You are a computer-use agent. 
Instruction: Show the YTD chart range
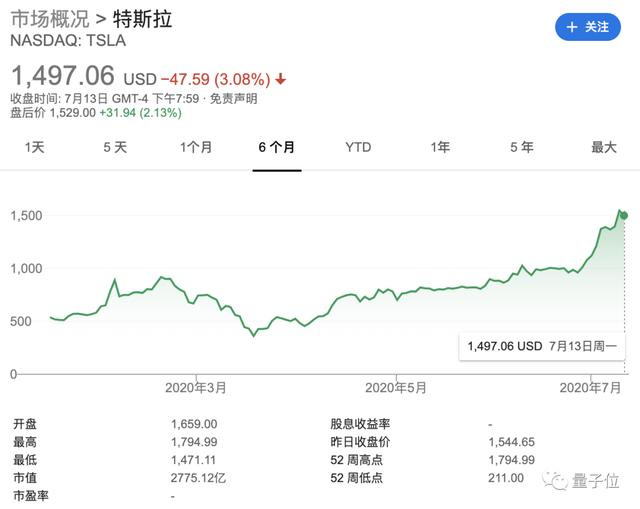(358, 147)
